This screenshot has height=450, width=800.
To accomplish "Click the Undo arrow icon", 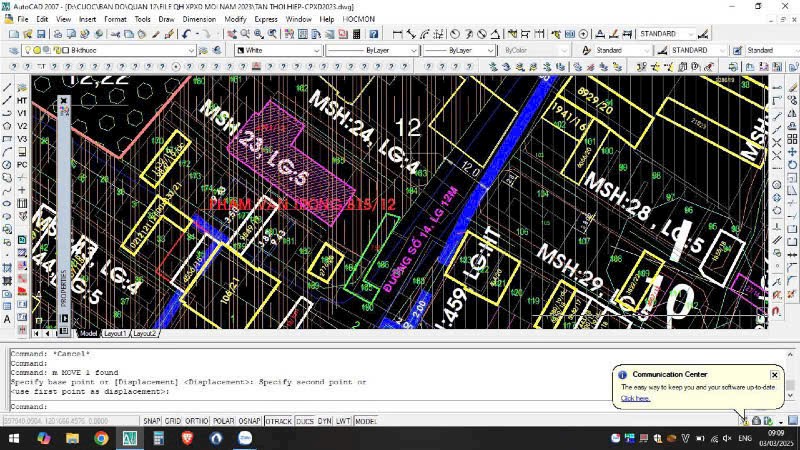I will tap(186, 34).
